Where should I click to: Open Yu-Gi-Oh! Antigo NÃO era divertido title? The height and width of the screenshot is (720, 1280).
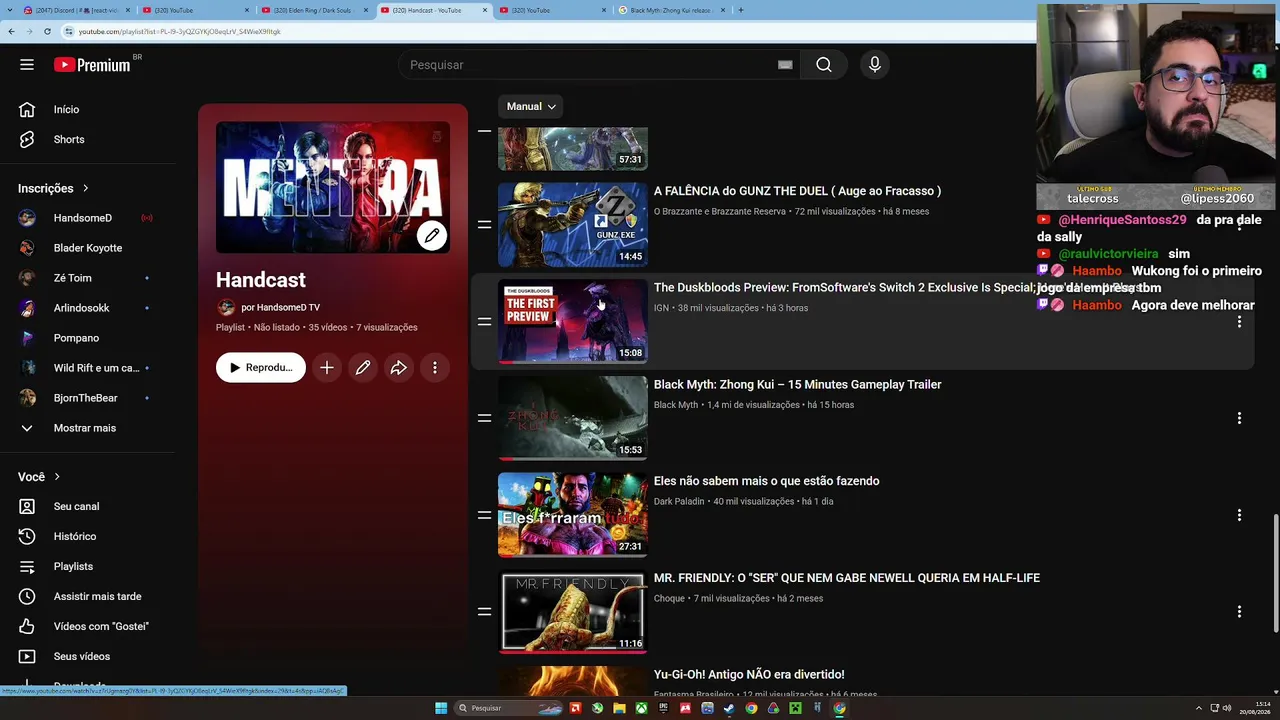point(749,675)
